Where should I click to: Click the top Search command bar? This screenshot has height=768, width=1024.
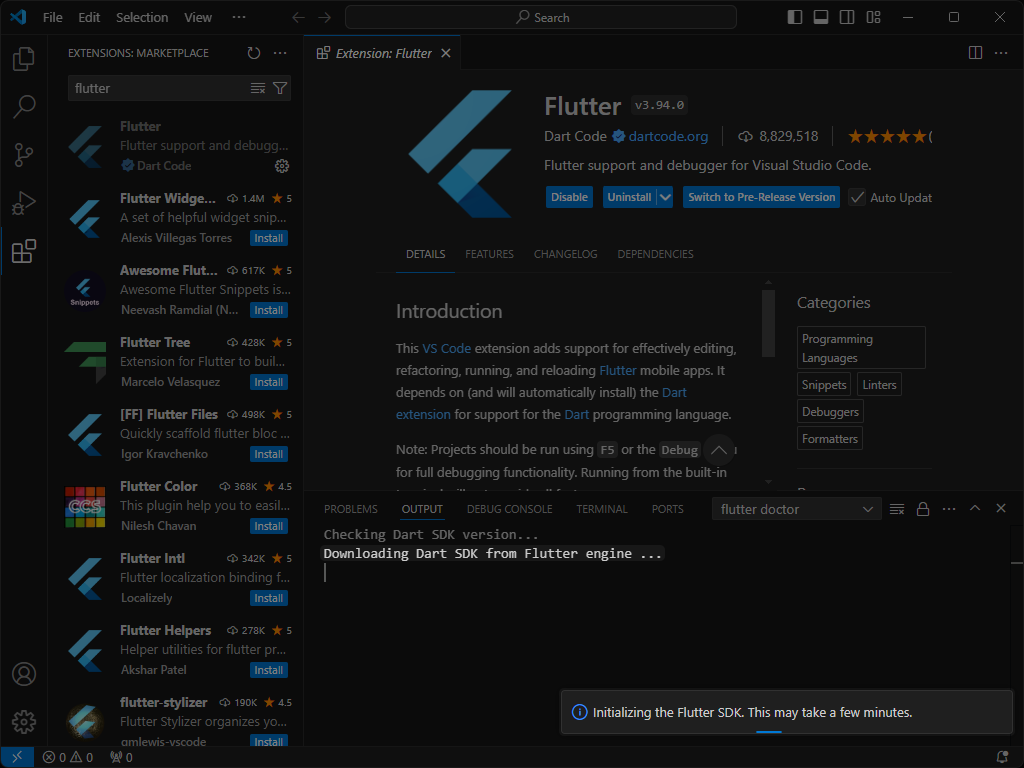tap(541, 18)
